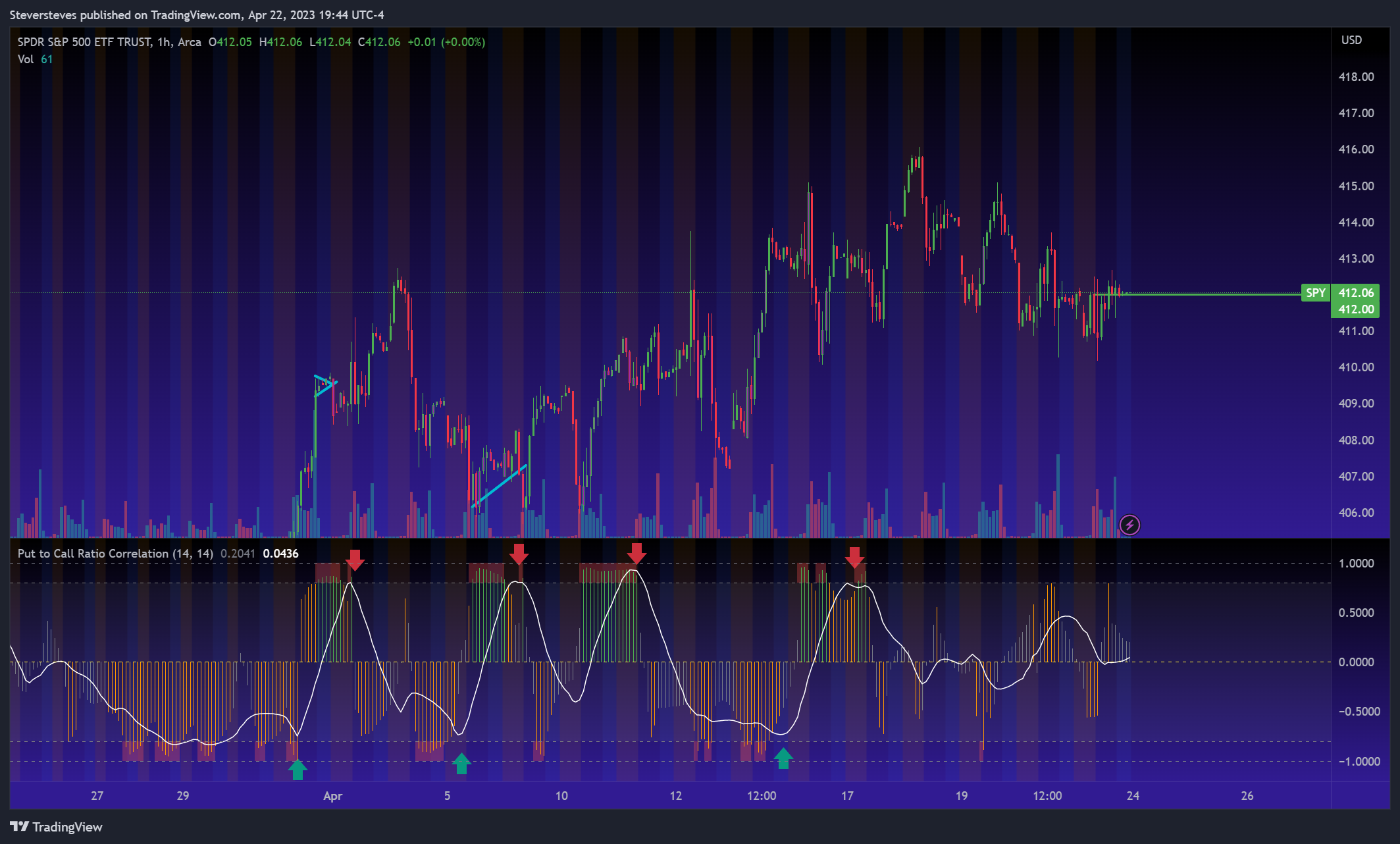Click the green SPY symbol tag on the price axis
Viewport: 1400px width, 844px height.
pos(1316,293)
